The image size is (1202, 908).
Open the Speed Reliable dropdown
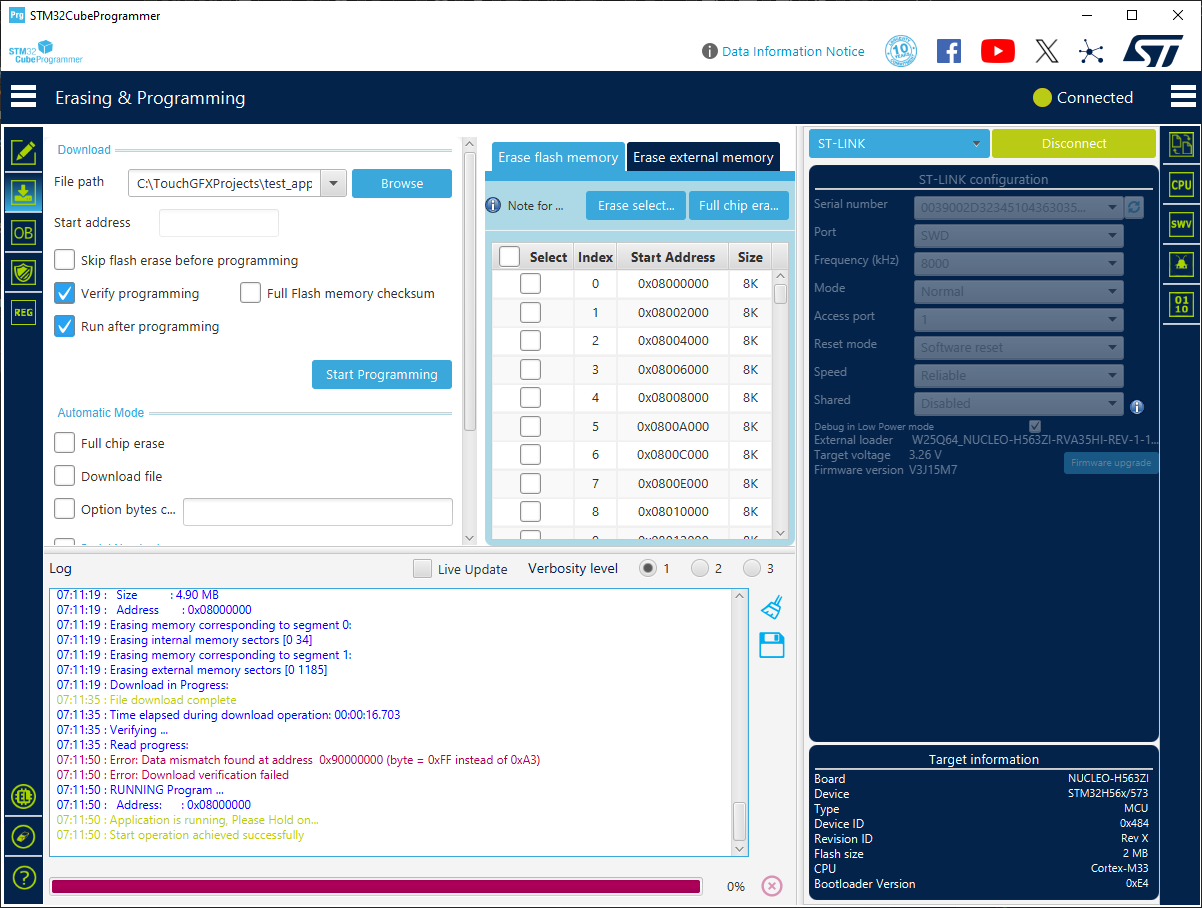pyautogui.click(x=1018, y=375)
